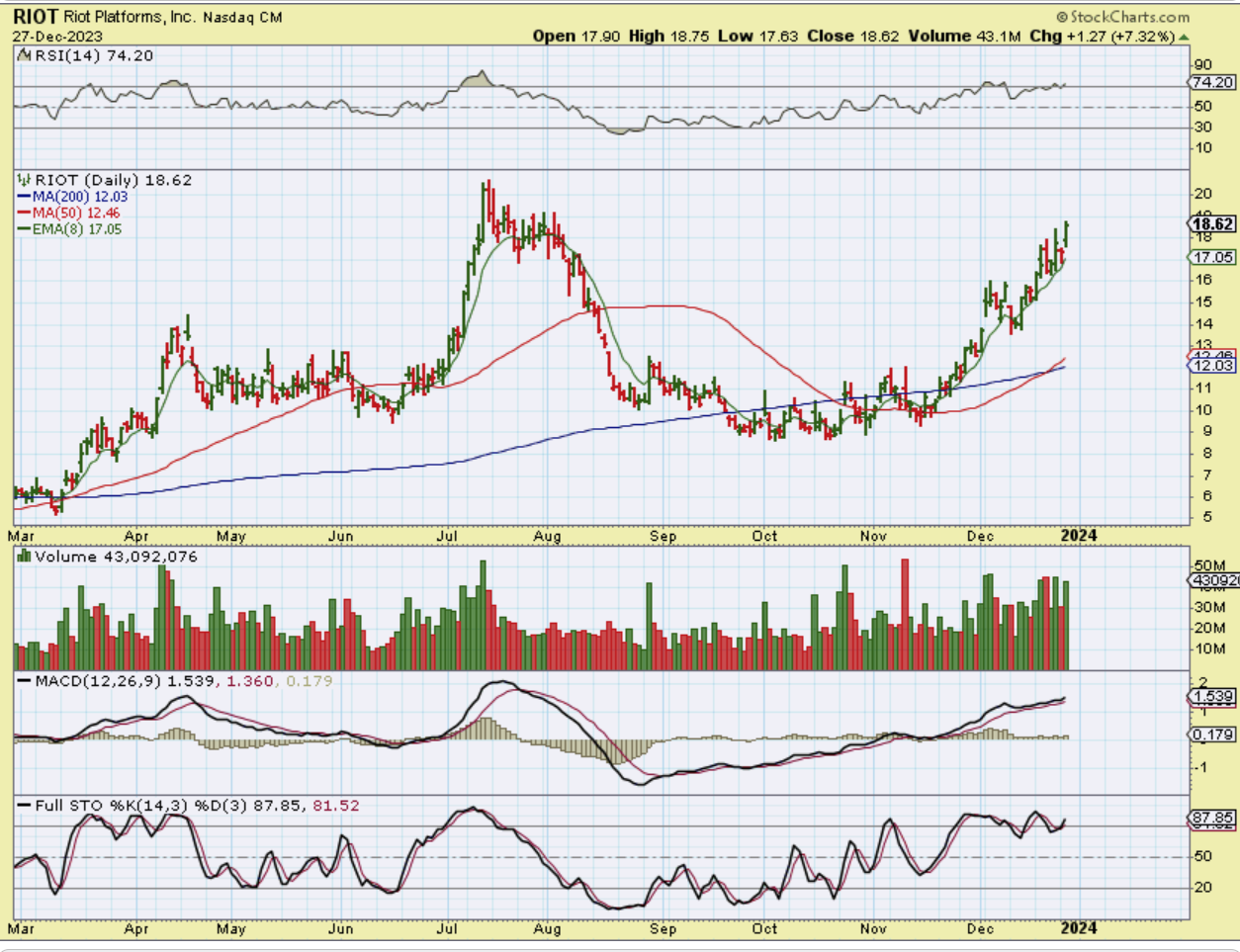This screenshot has height=952, width=1240.
Task: Click the Open 17.90 value in header
Action: 576,36
